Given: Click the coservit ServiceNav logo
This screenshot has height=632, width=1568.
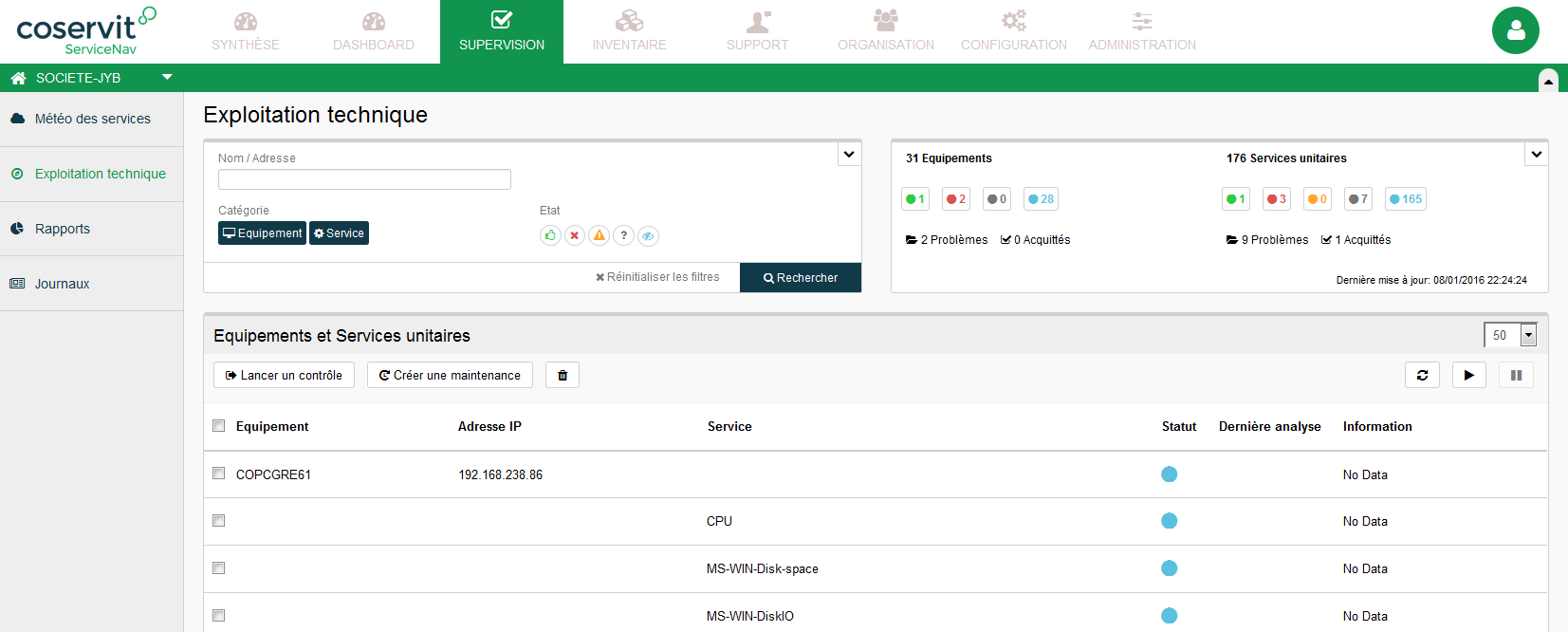Looking at the screenshot, I should pos(86,31).
